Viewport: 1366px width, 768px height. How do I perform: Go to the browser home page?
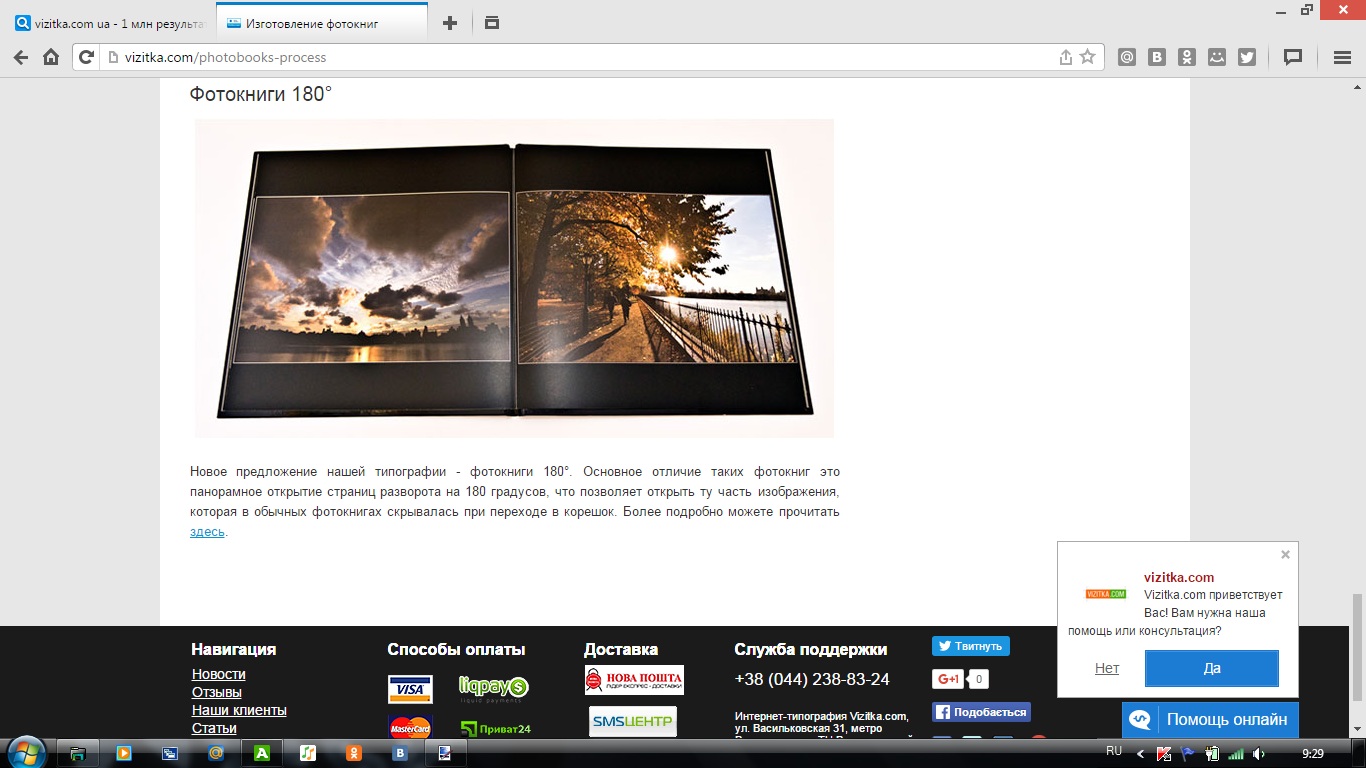coord(51,57)
